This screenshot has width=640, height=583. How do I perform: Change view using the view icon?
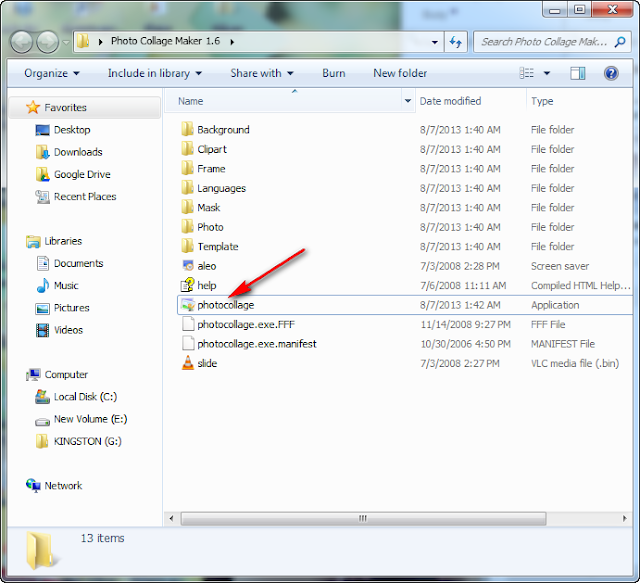[x=527, y=73]
